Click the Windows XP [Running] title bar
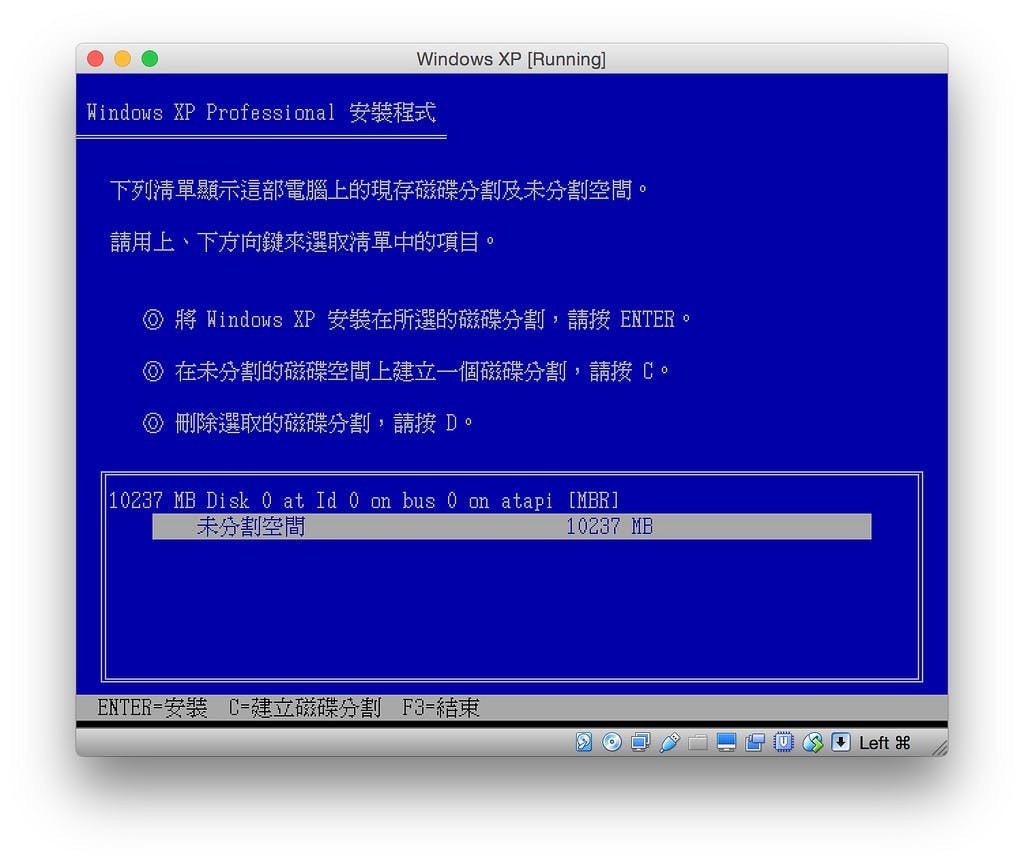Image resolution: width=1024 pixels, height=865 pixels. coord(511,59)
